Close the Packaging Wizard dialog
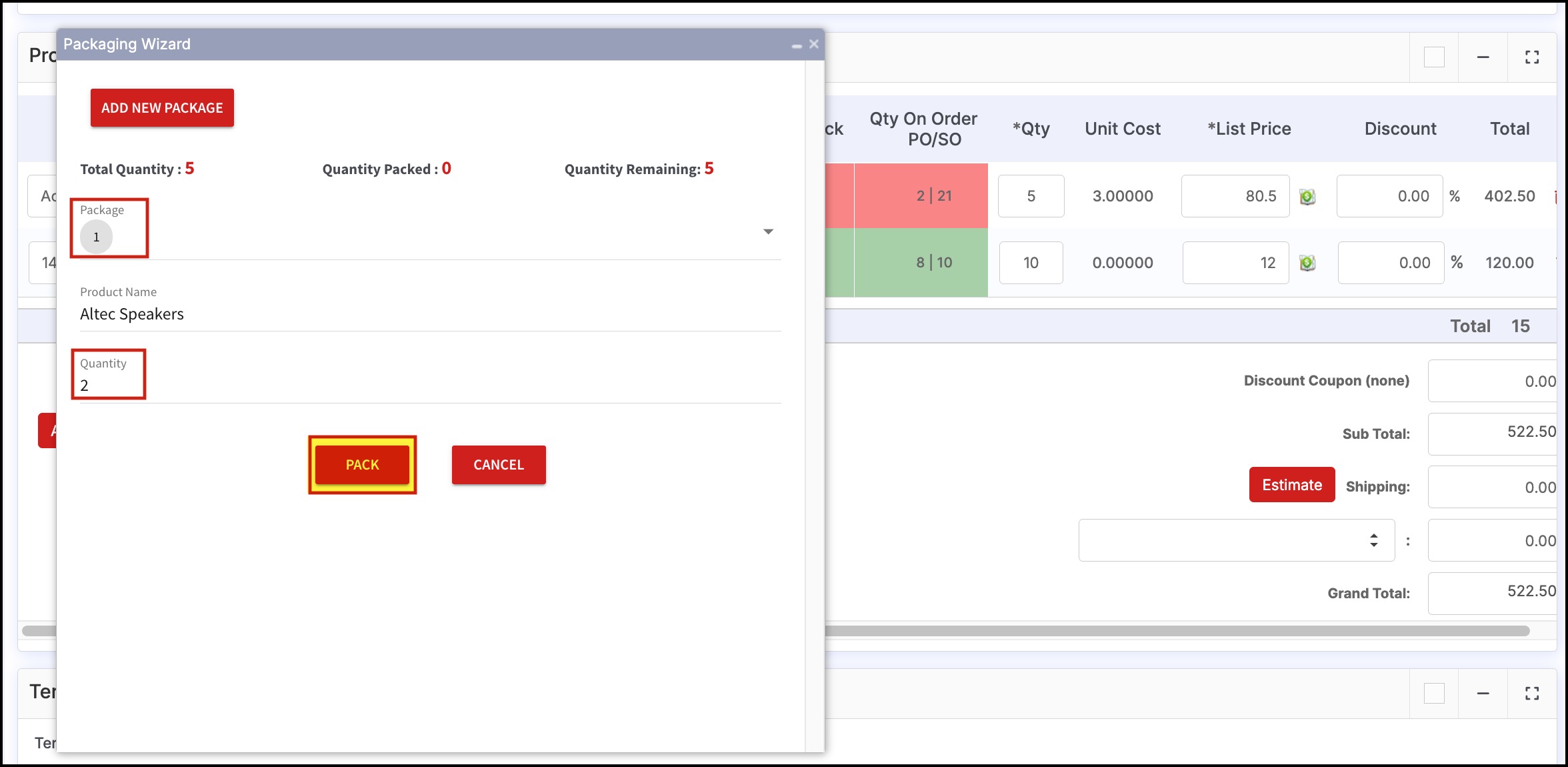Image resolution: width=1568 pixels, height=767 pixels. pyautogui.click(x=814, y=44)
